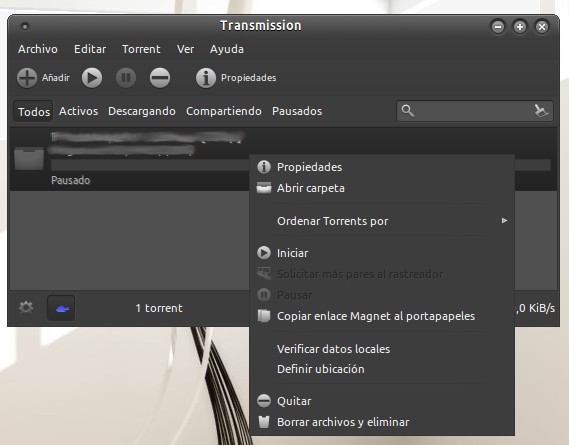Select Borrar archivos y eliminar
The height and width of the screenshot is (445, 569).
point(382,422)
